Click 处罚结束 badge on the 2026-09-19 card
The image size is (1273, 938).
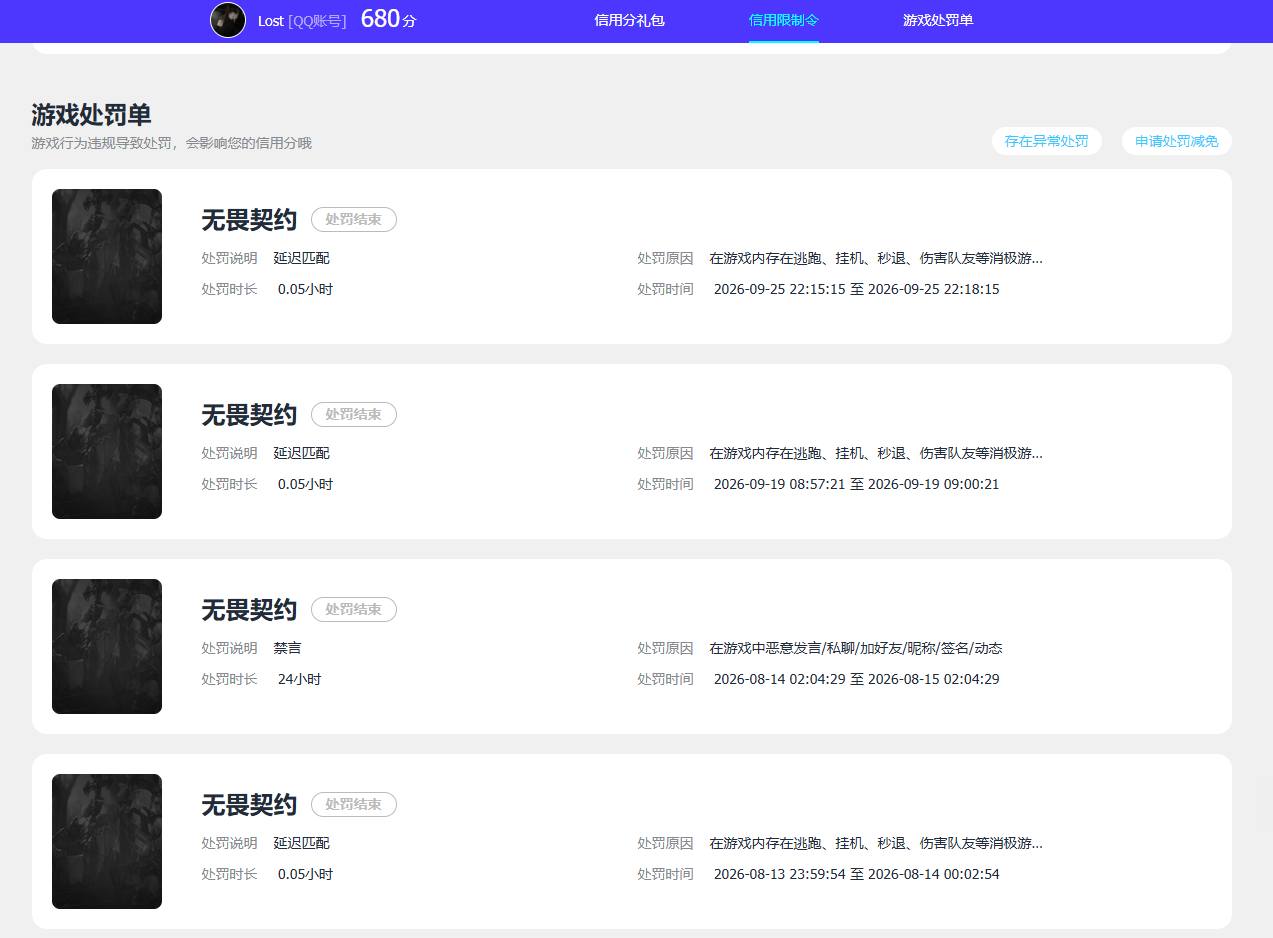pyautogui.click(x=354, y=414)
